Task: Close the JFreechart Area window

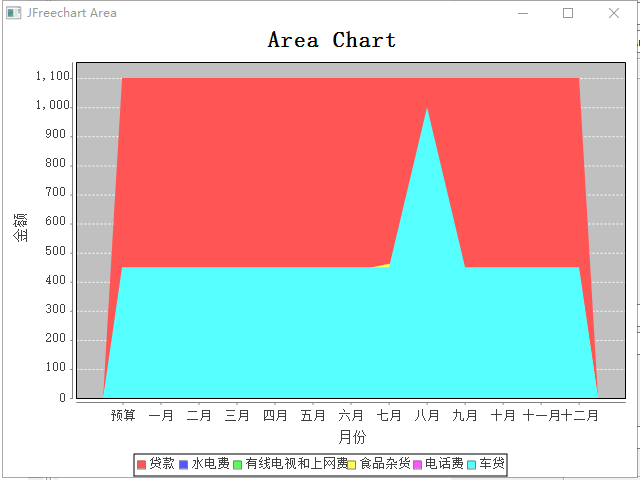Action: coord(614,13)
